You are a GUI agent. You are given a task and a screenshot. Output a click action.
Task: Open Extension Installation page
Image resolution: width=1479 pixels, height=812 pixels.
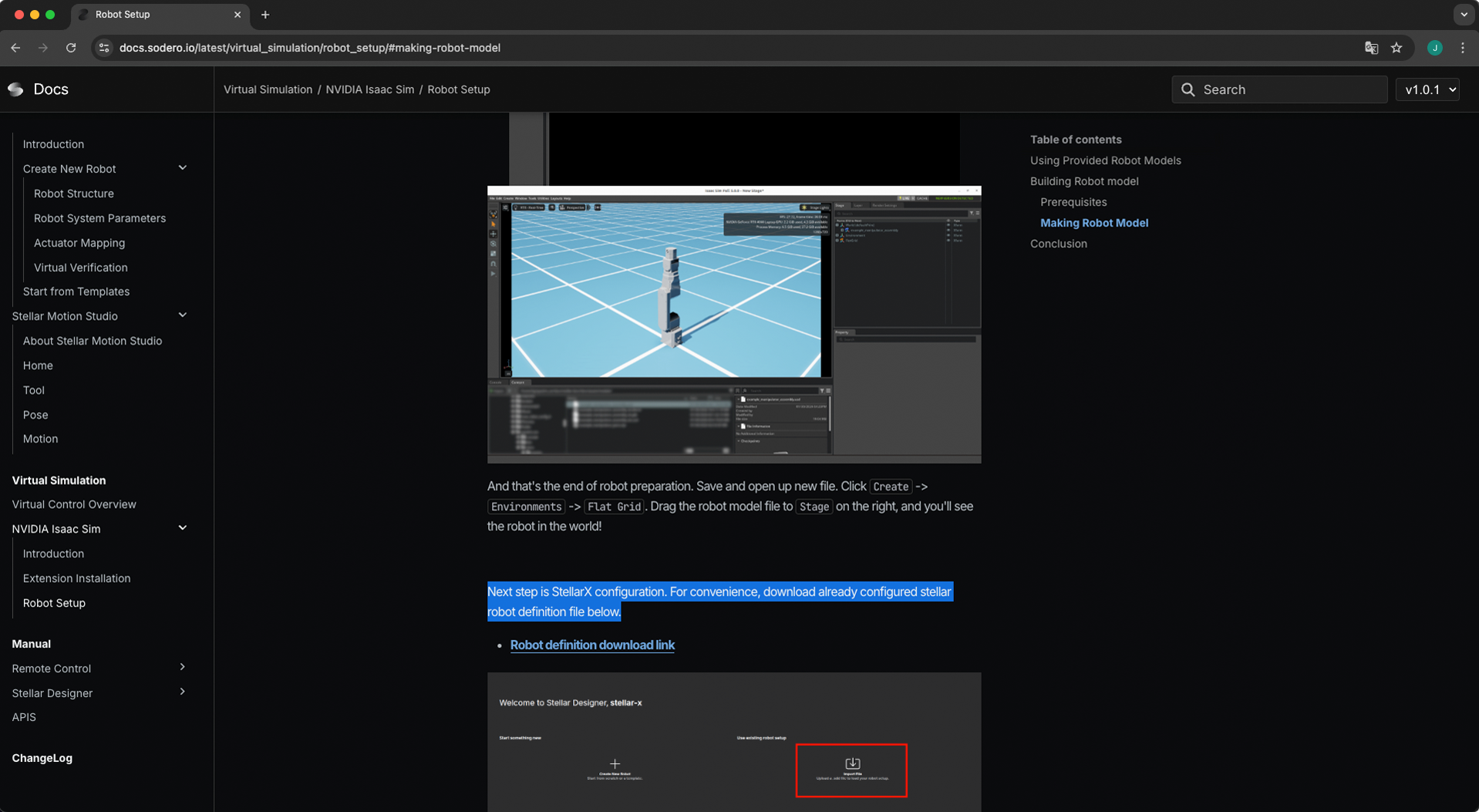(x=76, y=578)
